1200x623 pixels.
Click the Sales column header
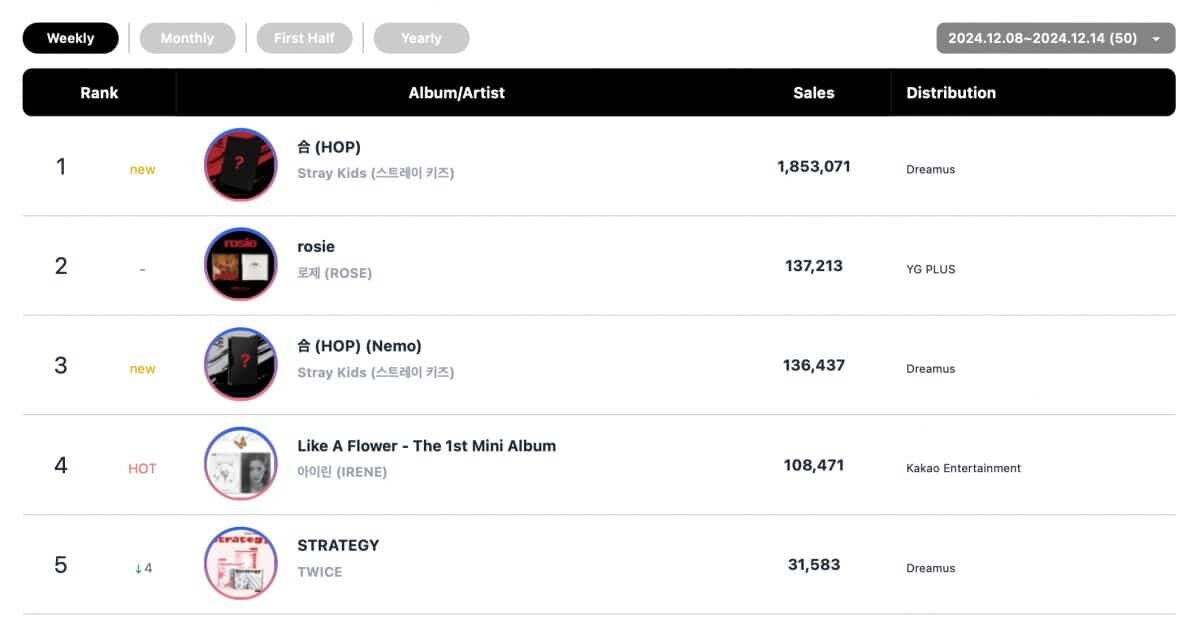(x=813, y=92)
